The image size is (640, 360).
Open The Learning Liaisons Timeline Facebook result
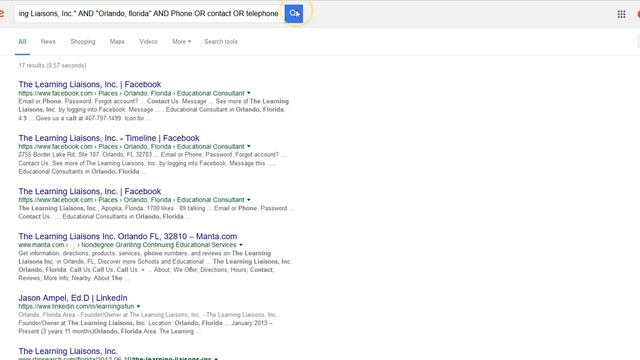[109, 138]
